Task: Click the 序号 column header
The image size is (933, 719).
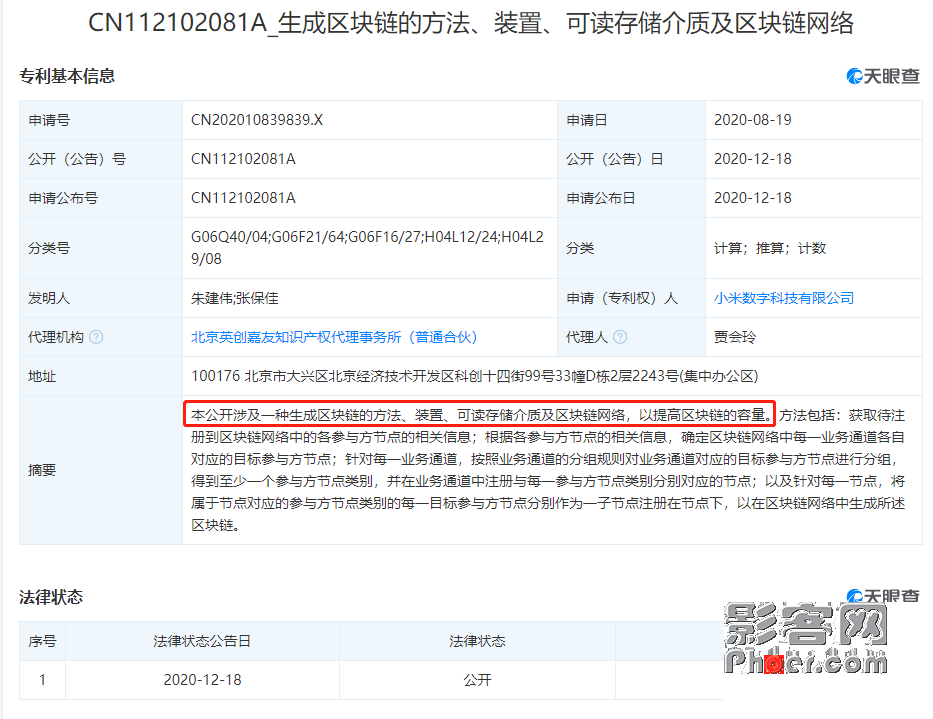Action: coord(42,641)
